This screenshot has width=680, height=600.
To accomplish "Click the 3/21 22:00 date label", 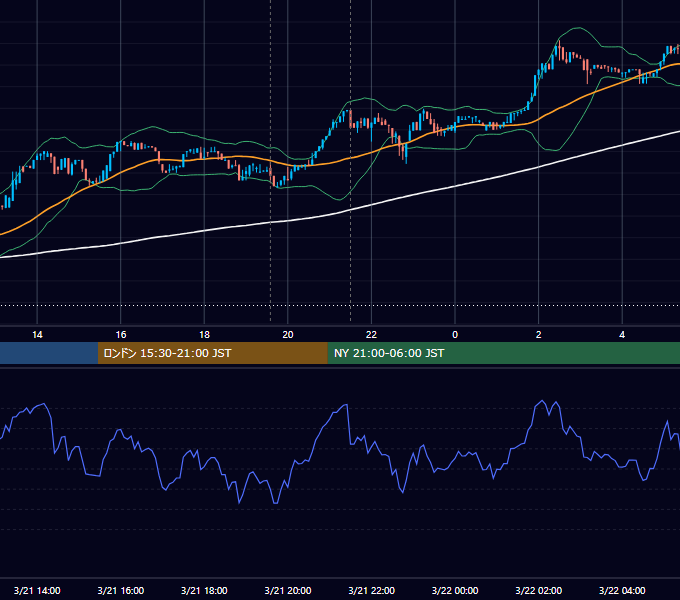I will [x=372, y=590].
